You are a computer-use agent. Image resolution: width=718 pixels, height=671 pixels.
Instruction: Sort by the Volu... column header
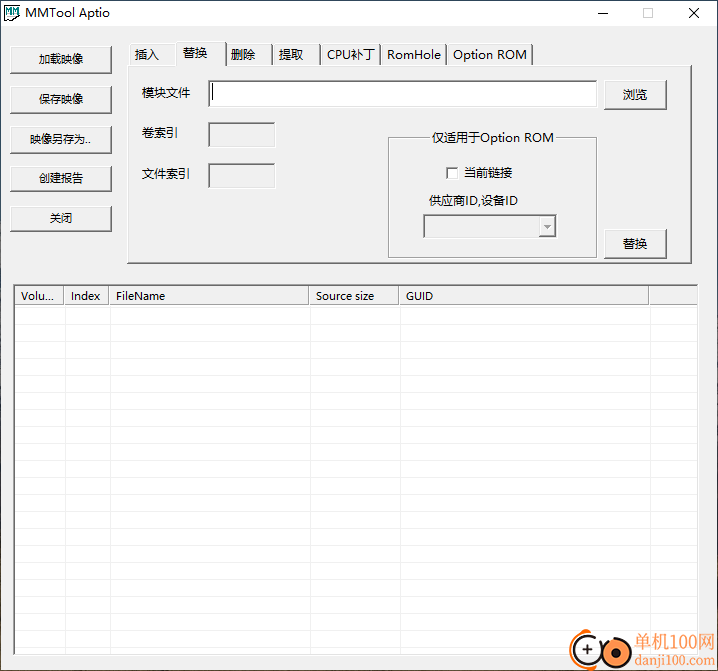tap(39, 296)
